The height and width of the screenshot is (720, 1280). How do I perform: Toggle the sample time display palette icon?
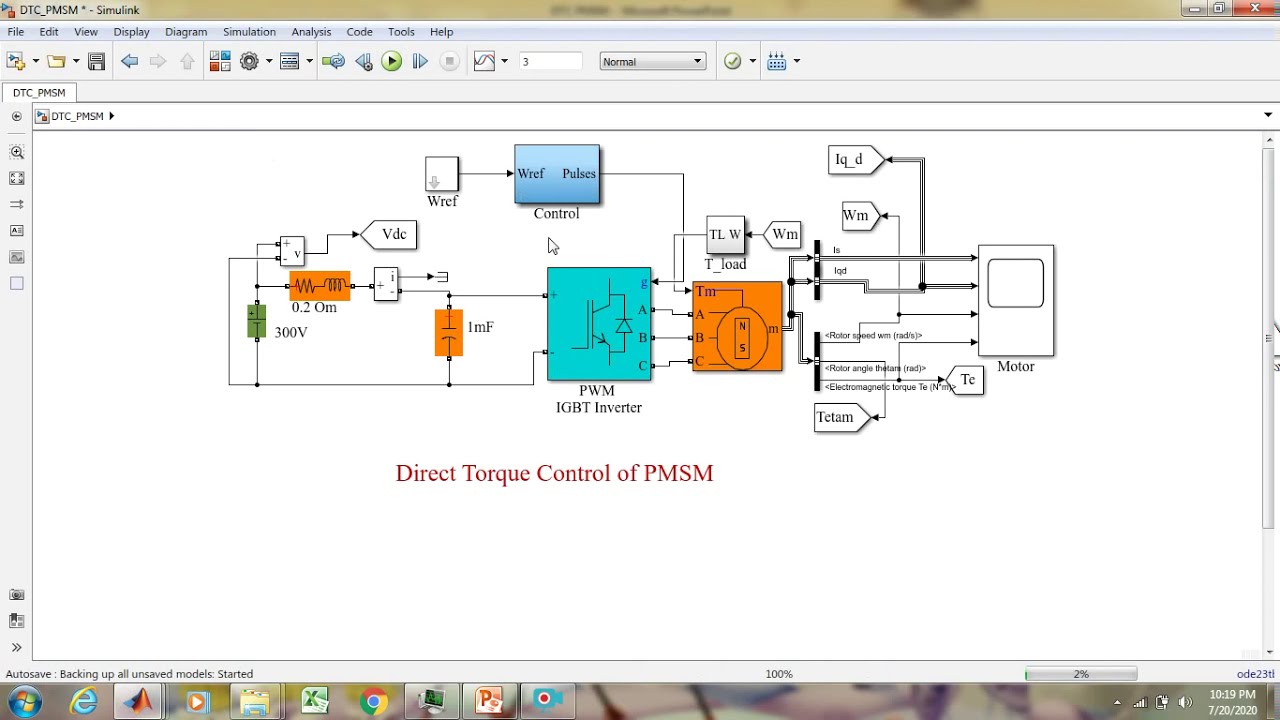[17, 204]
